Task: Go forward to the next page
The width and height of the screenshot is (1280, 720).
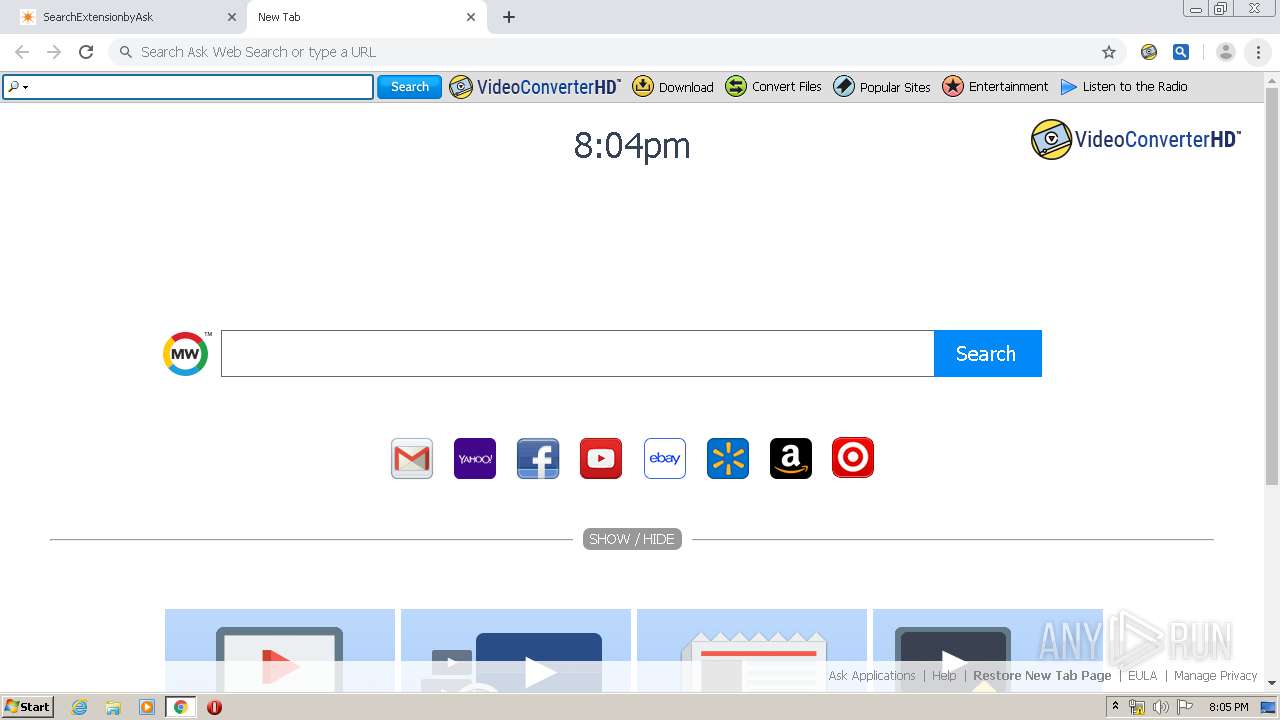Action: (54, 52)
